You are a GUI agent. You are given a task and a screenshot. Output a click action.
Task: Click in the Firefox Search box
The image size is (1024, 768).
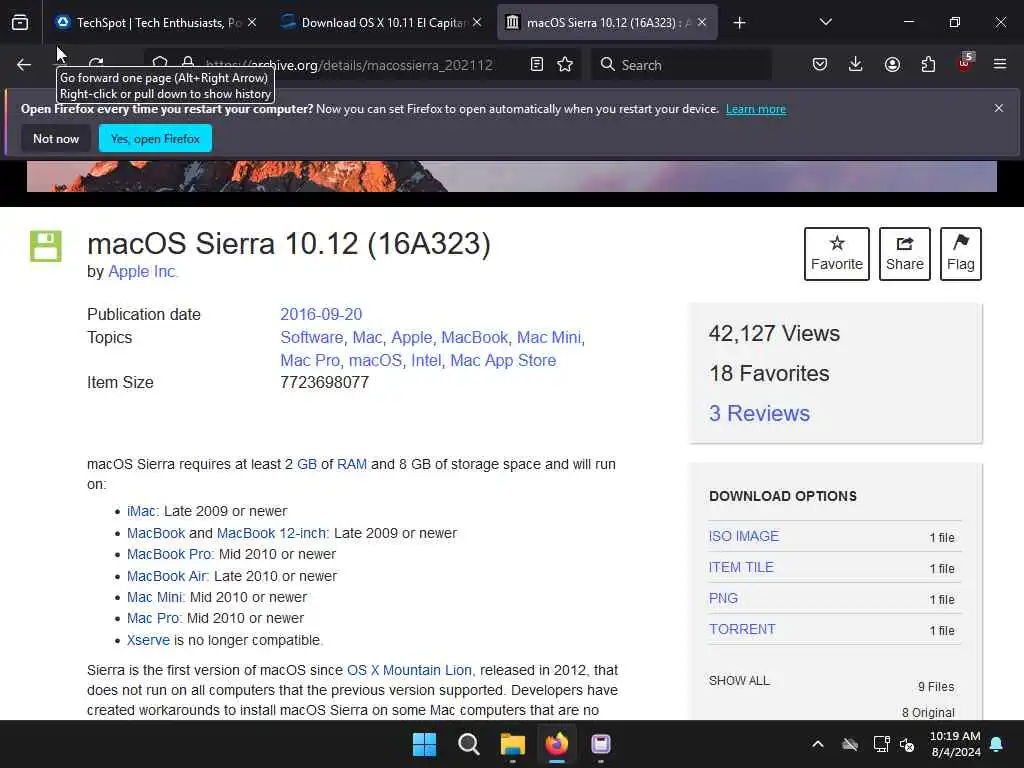pyautogui.click(x=680, y=65)
